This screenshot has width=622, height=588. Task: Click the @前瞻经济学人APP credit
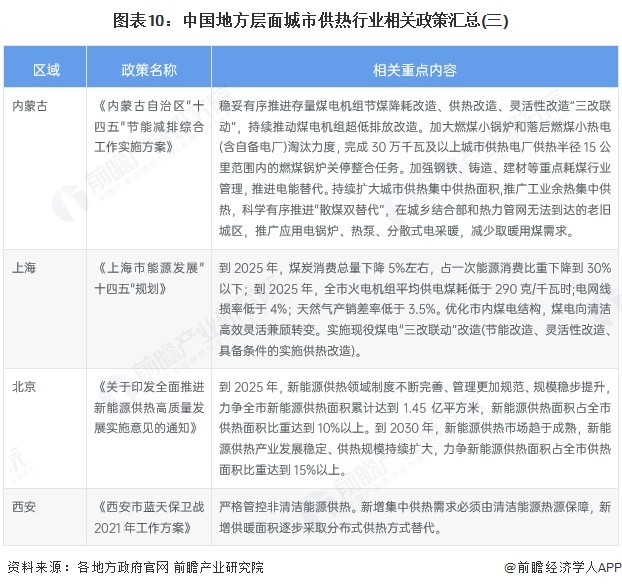tap(563, 567)
